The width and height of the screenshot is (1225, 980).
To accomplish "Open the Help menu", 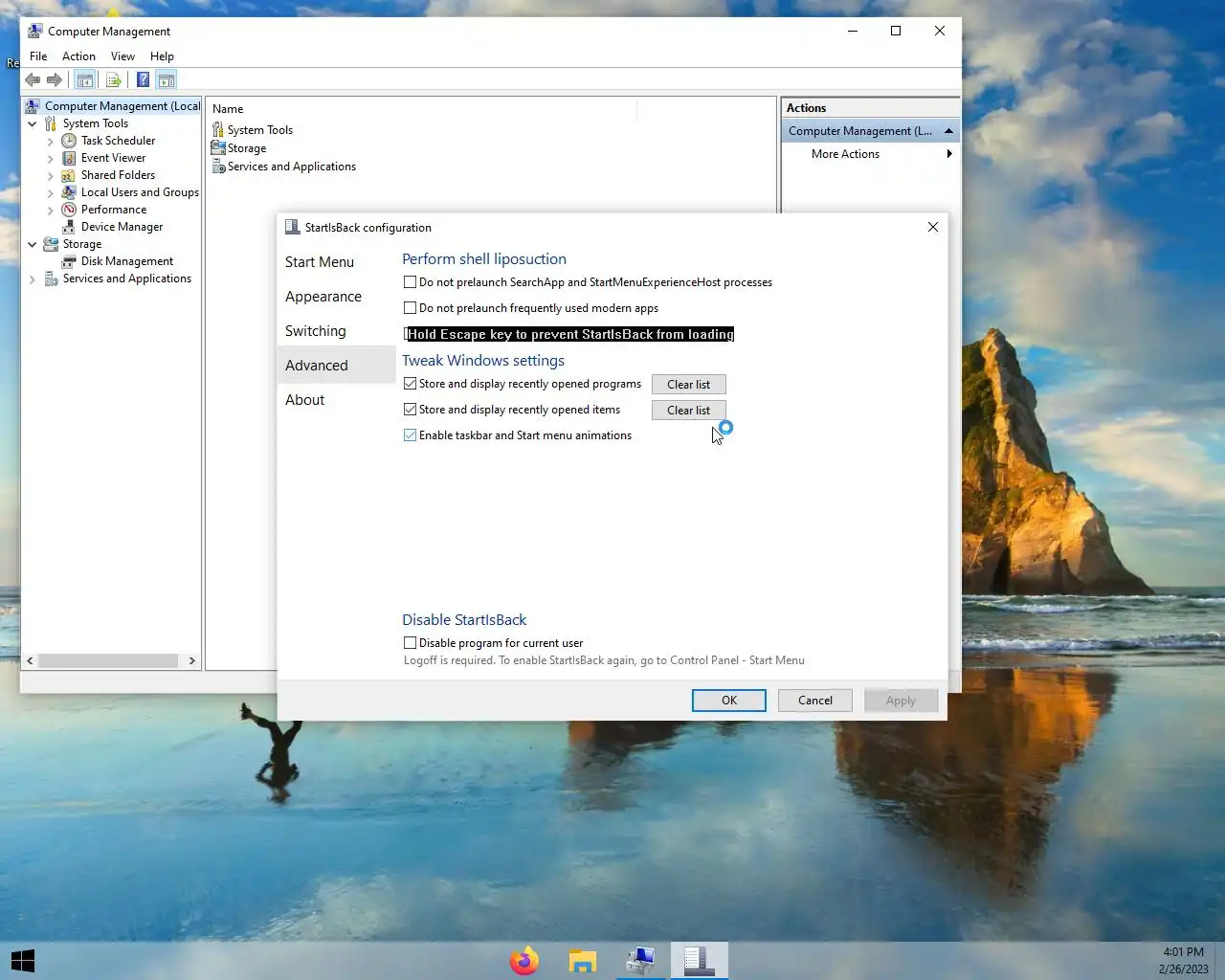I will (162, 56).
